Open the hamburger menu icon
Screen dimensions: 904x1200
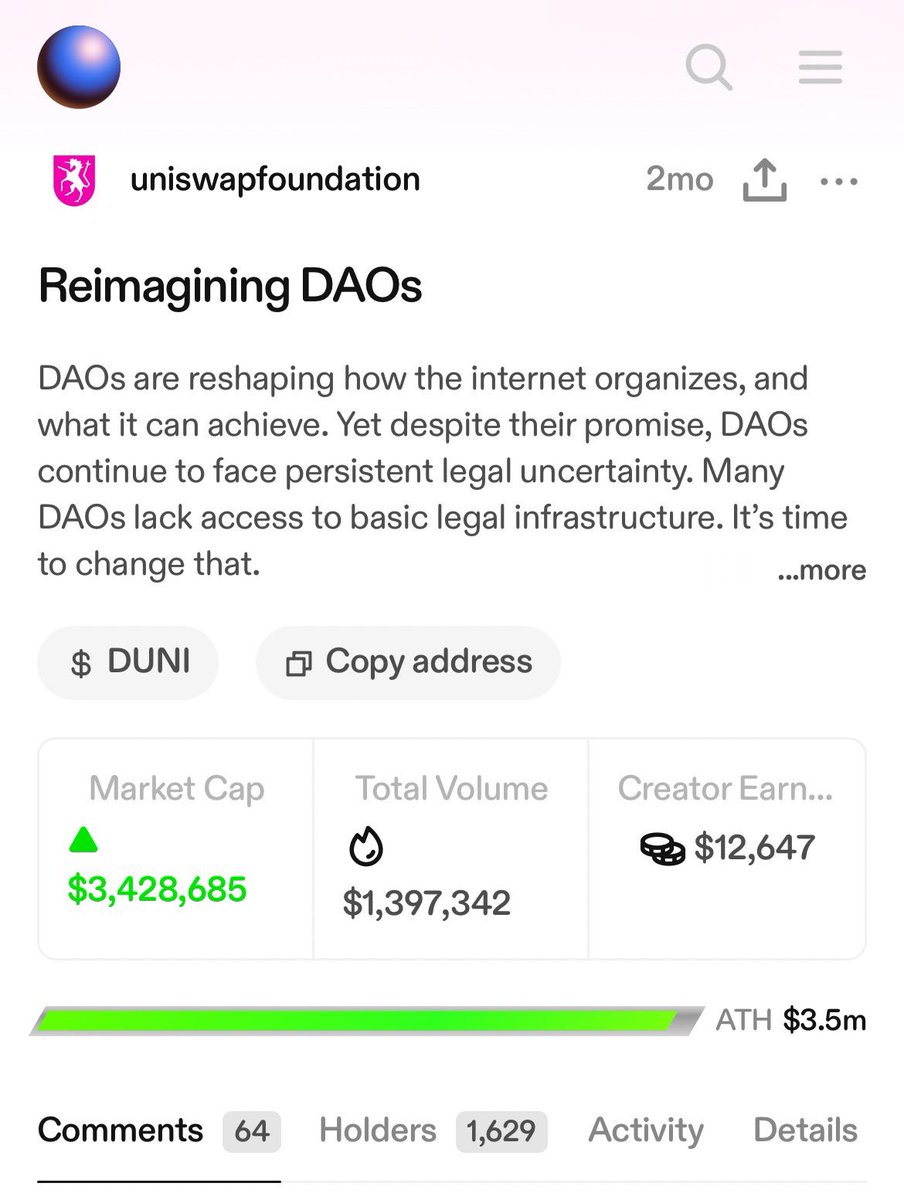[820, 69]
